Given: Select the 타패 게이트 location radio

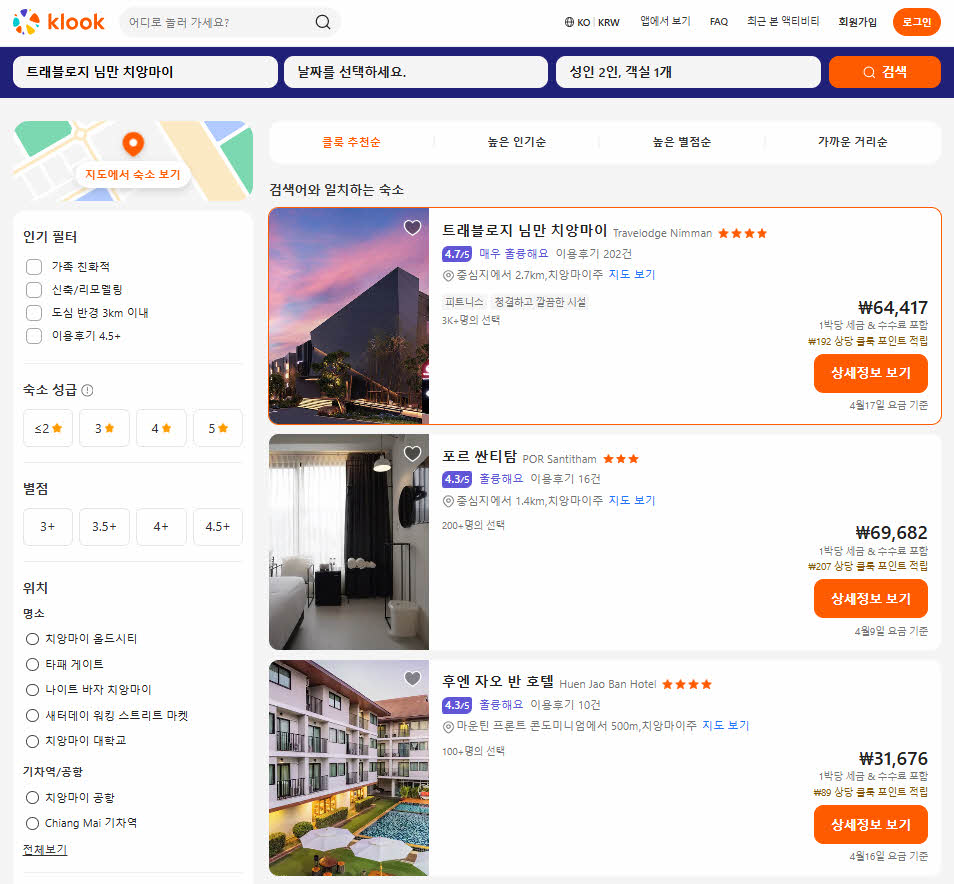Looking at the screenshot, I should point(32,664).
